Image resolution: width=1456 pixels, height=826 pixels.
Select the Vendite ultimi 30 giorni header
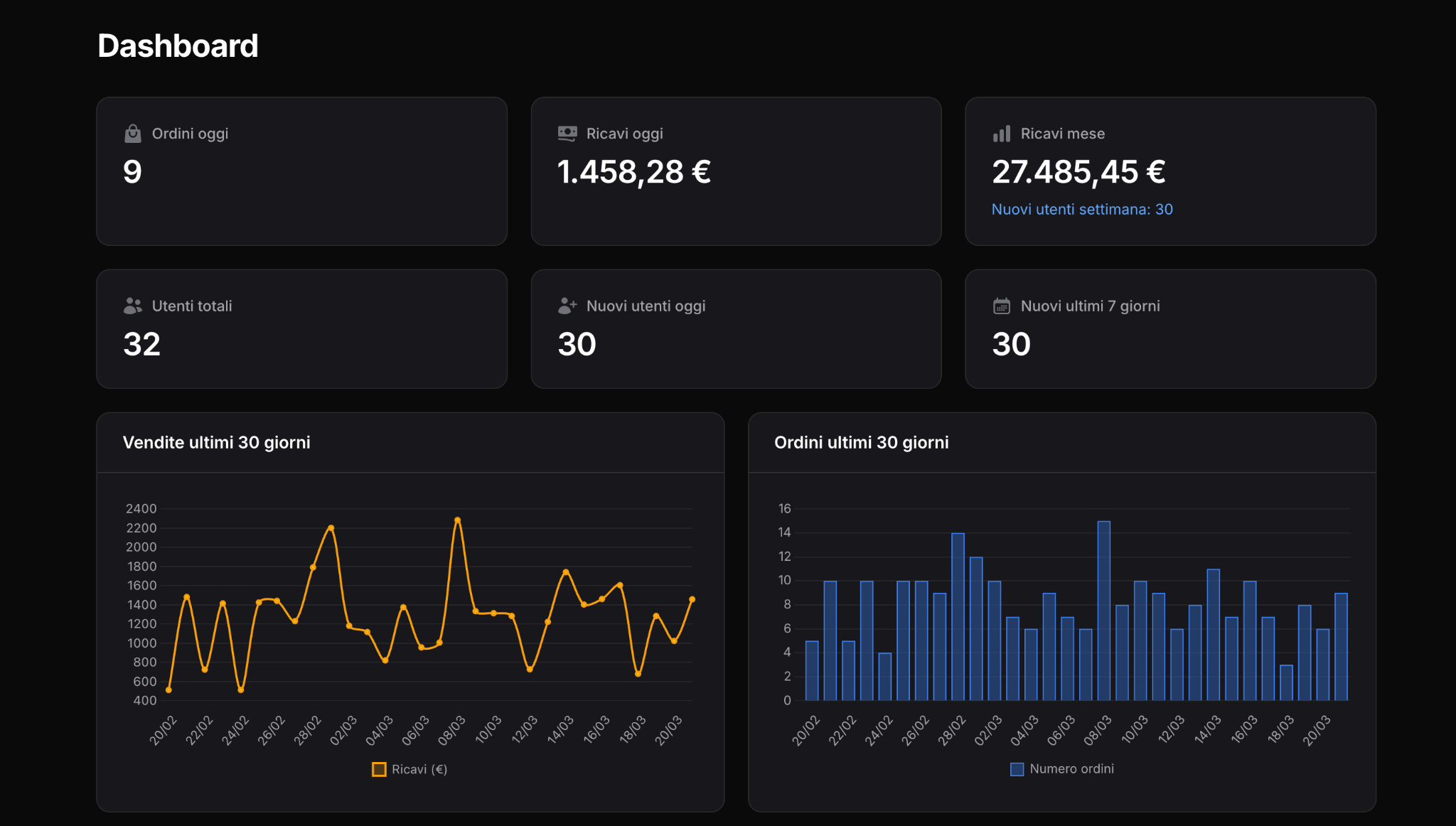217,442
